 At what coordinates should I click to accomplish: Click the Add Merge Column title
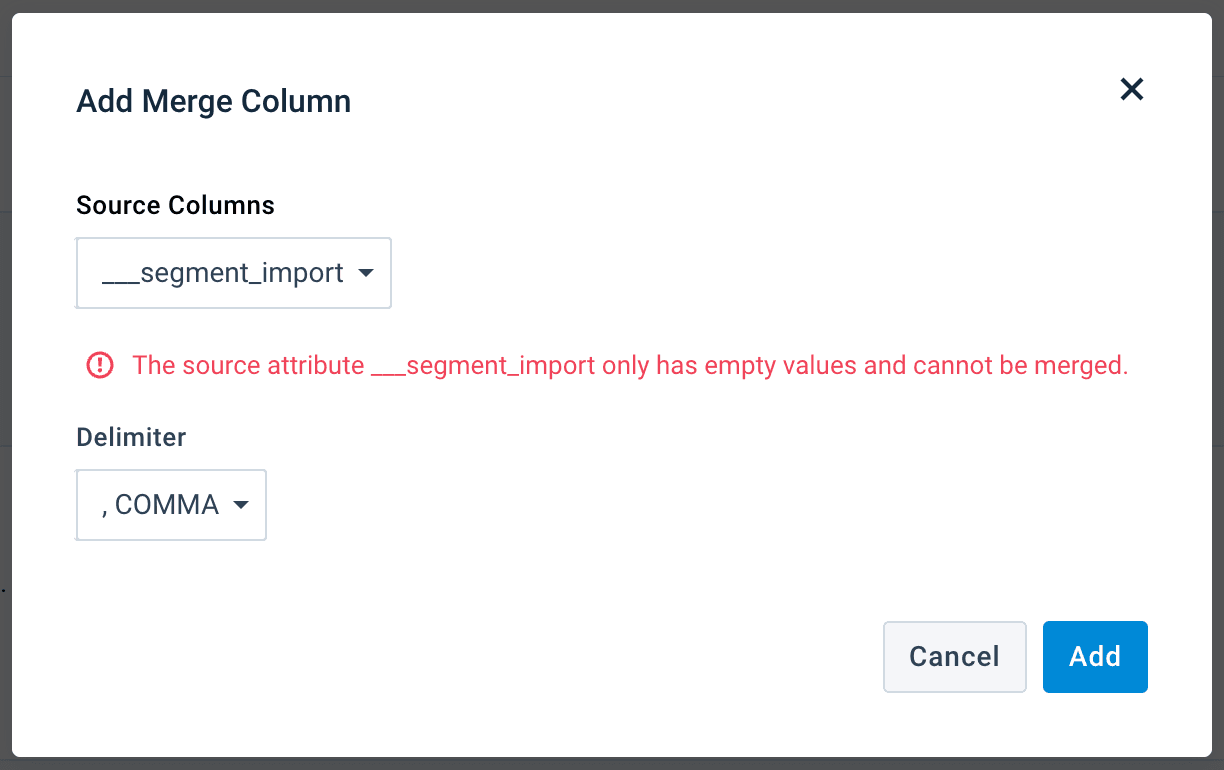[213, 101]
